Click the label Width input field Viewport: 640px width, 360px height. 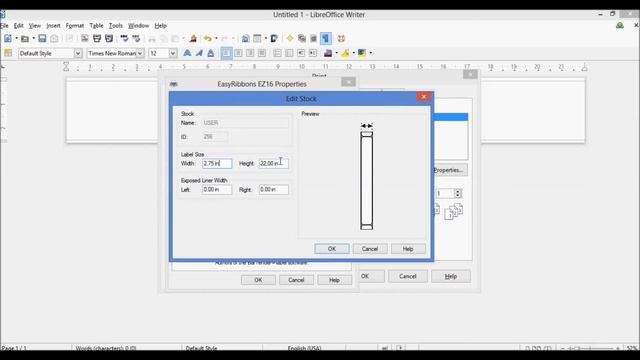(217, 163)
